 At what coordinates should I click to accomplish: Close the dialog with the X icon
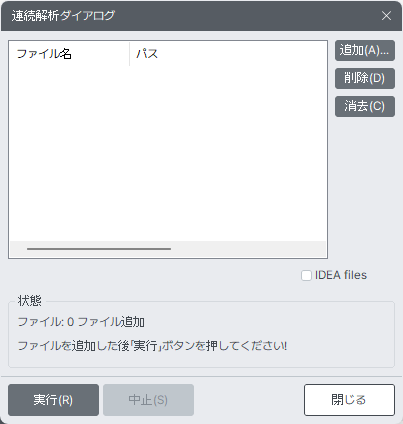click(x=386, y=16)
